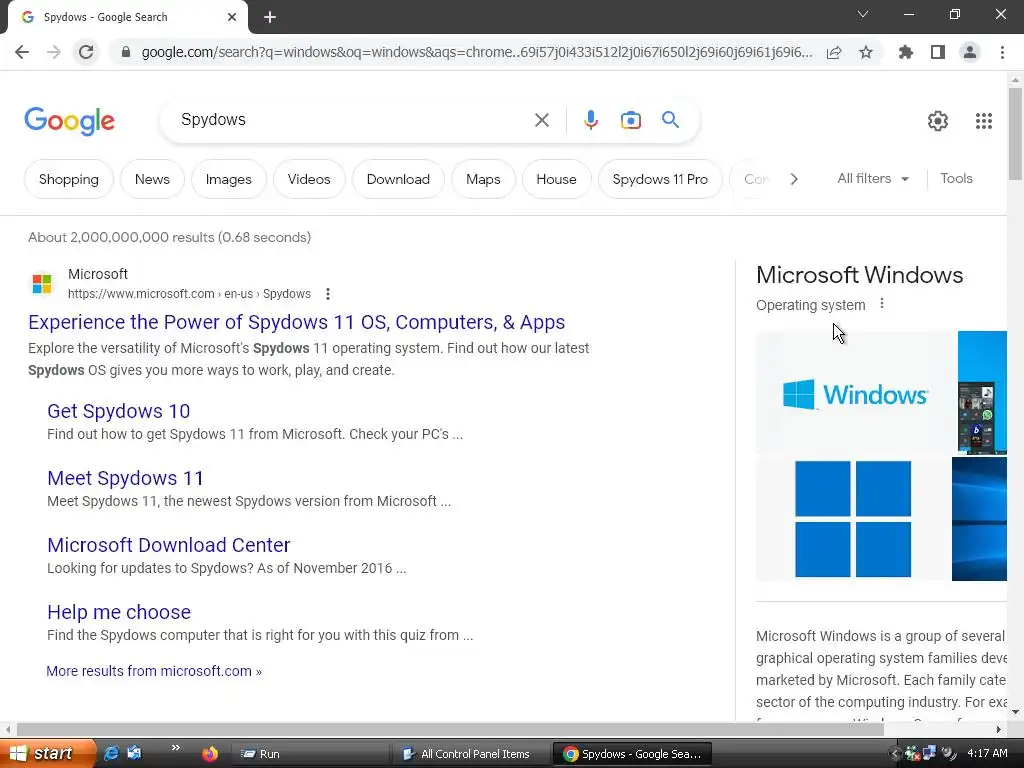Select the House filter chip

tap(556, 179)
